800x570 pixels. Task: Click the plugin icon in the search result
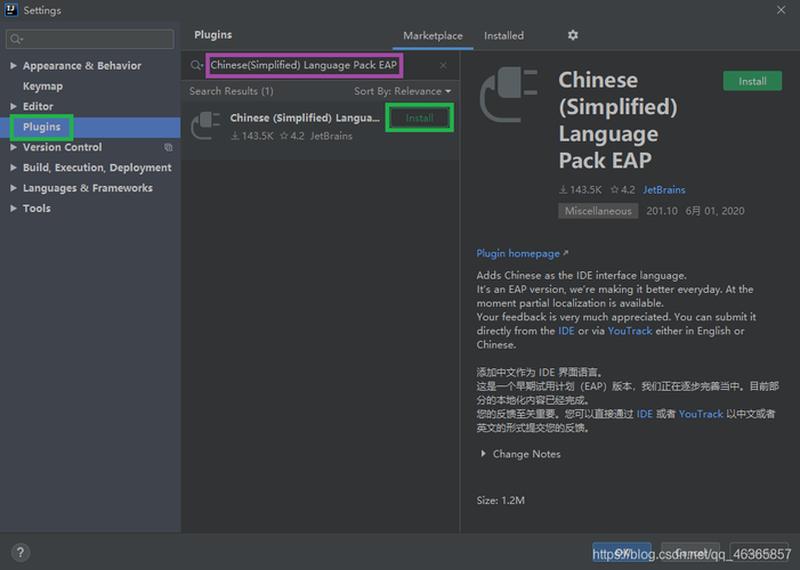pyautogui.click(x=206, y=126)
